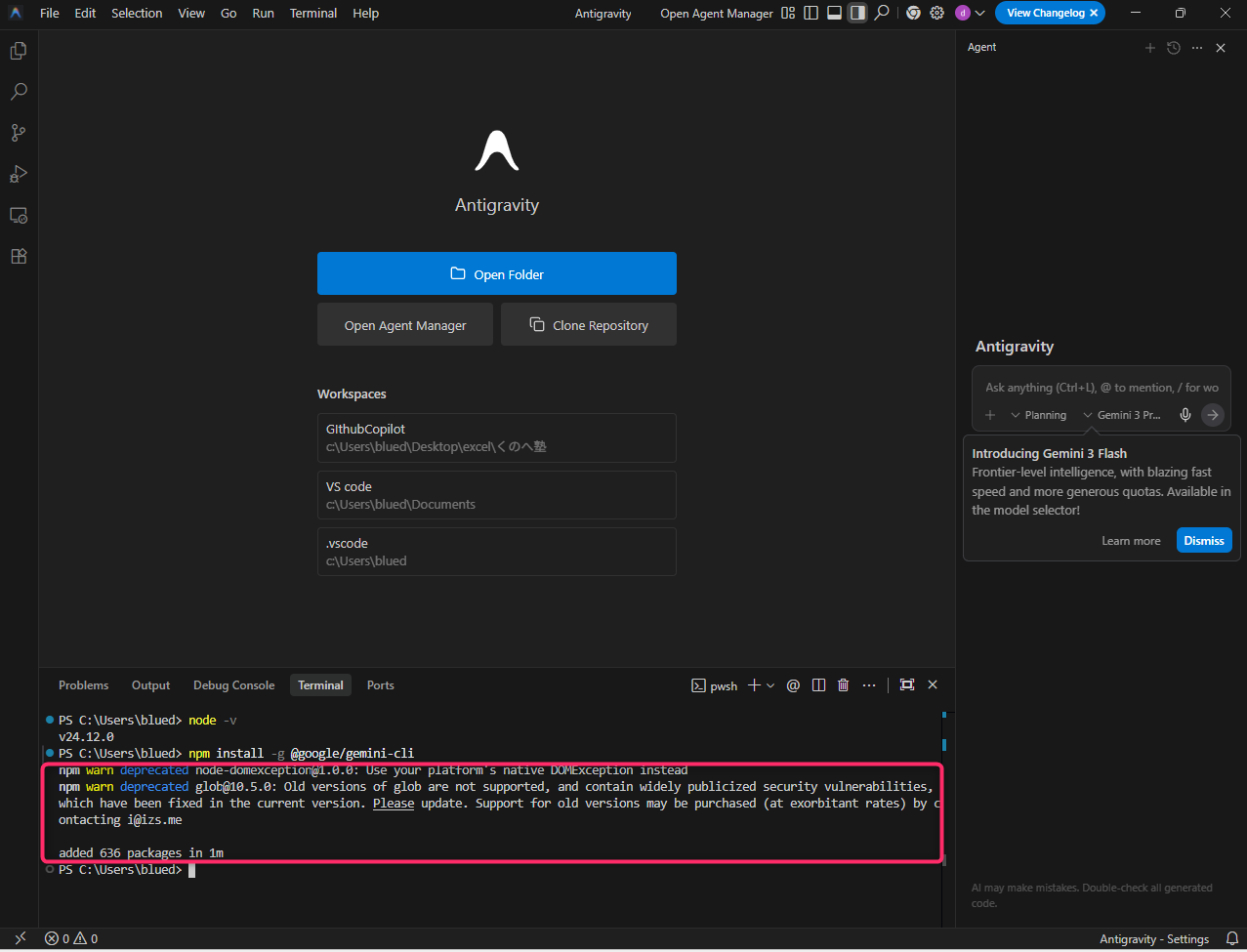Toggle the bottom panel visibility
The image size is (1247, 952).
(834, 14)
